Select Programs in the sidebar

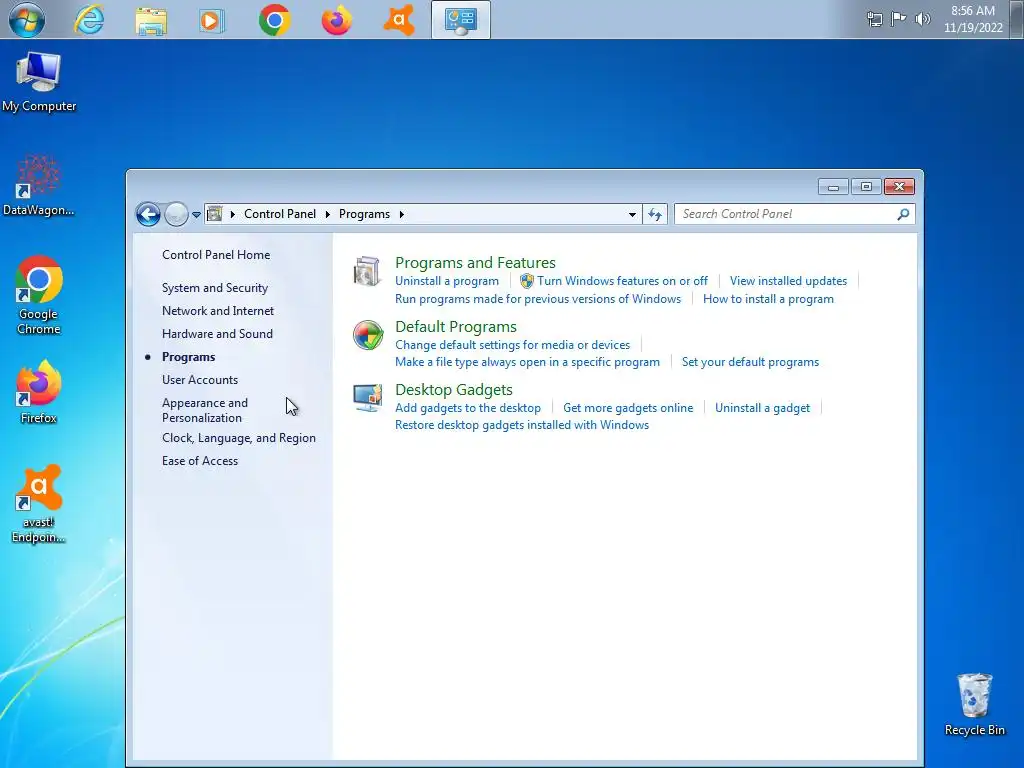click(188, 357)
